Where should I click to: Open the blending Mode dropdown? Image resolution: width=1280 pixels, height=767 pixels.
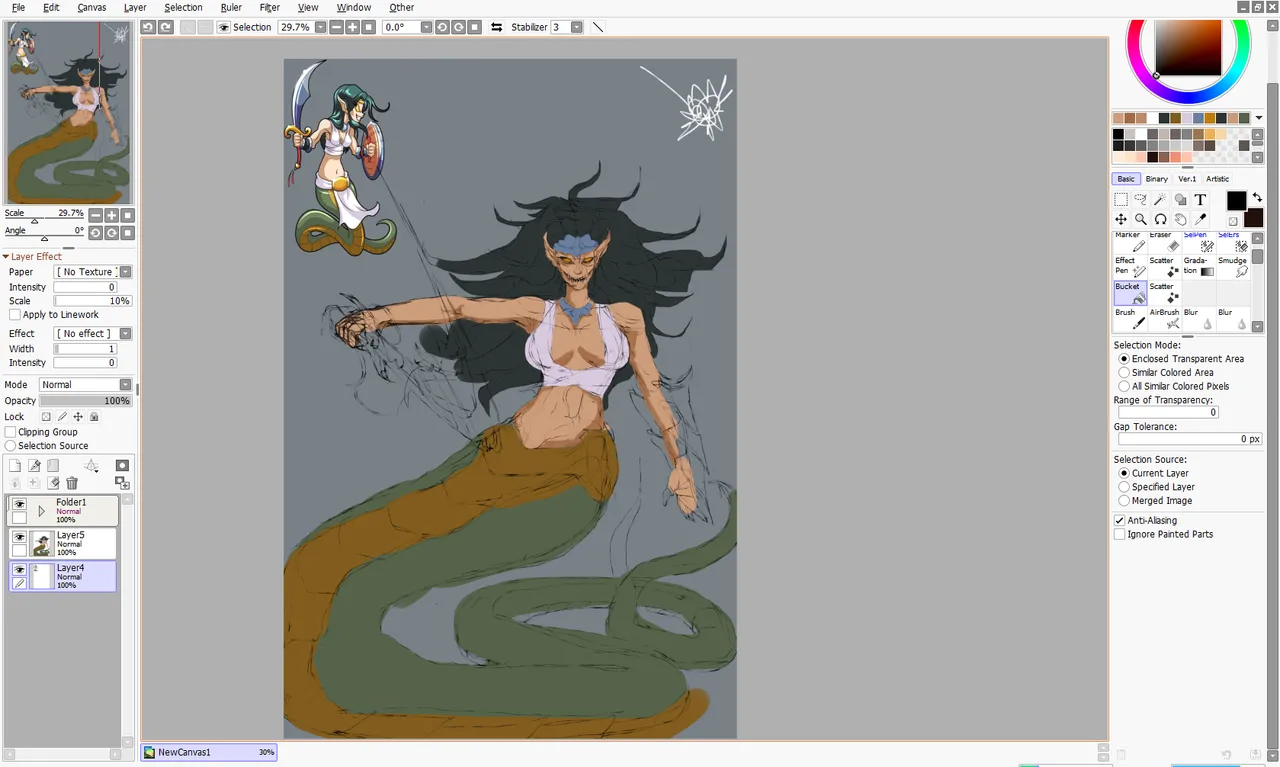click(x=125, y=385)
